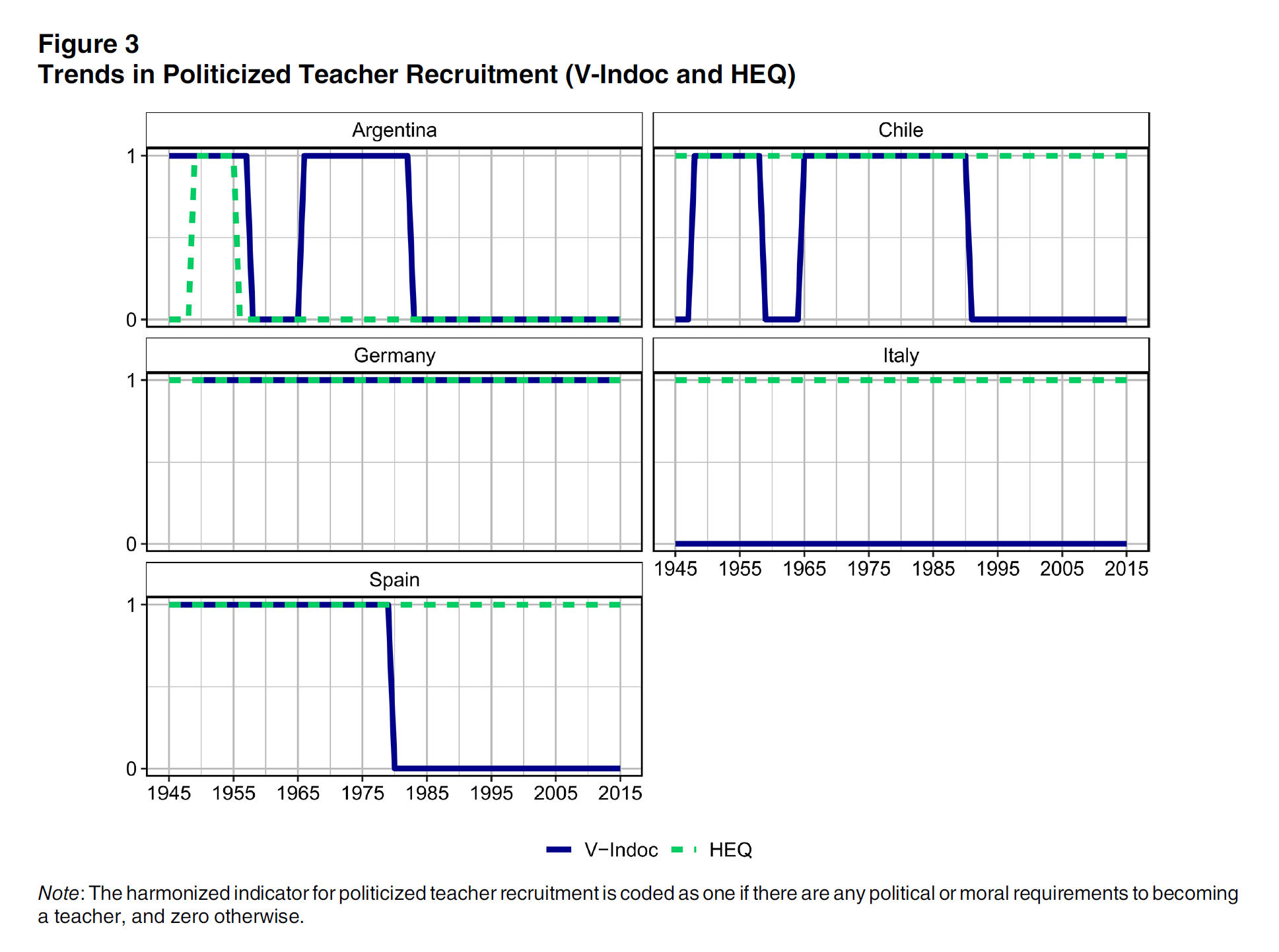Click the Figure 3 heading text
The height and width of the screenshot is (952, 1279).
click(88, 44)
